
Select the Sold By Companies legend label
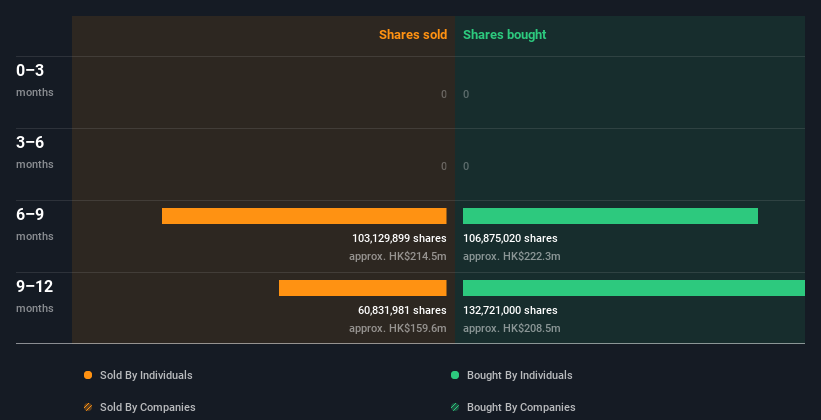point(148,407)
